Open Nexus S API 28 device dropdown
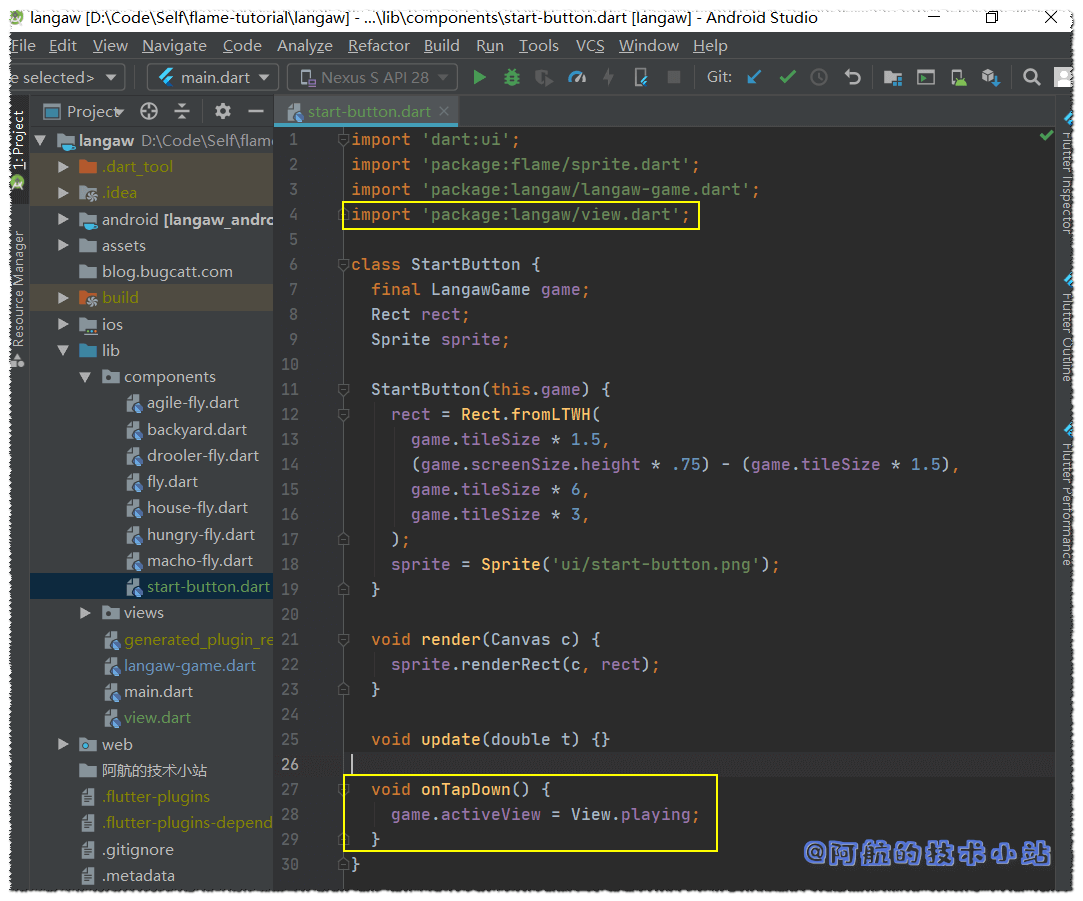 point(372,77)
